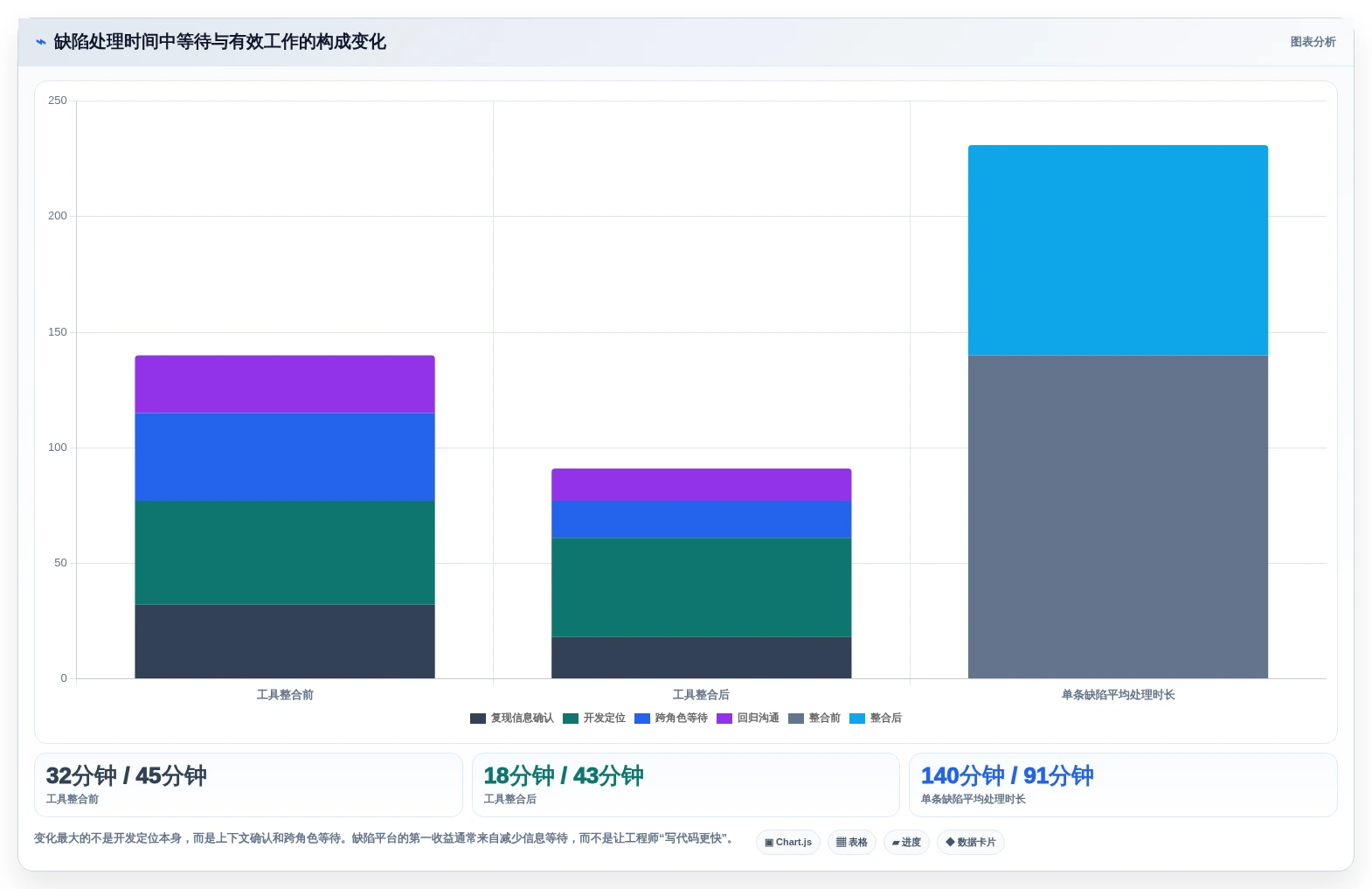Click the 18分钟 / 43分钟 stat card

tap(686, 785)
